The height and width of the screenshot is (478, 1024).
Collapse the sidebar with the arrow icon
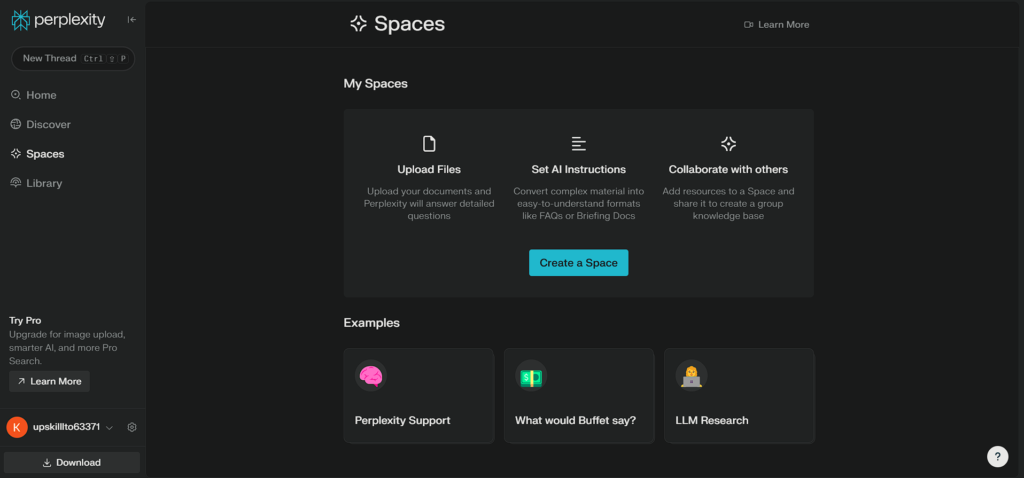tap(132, 20)
